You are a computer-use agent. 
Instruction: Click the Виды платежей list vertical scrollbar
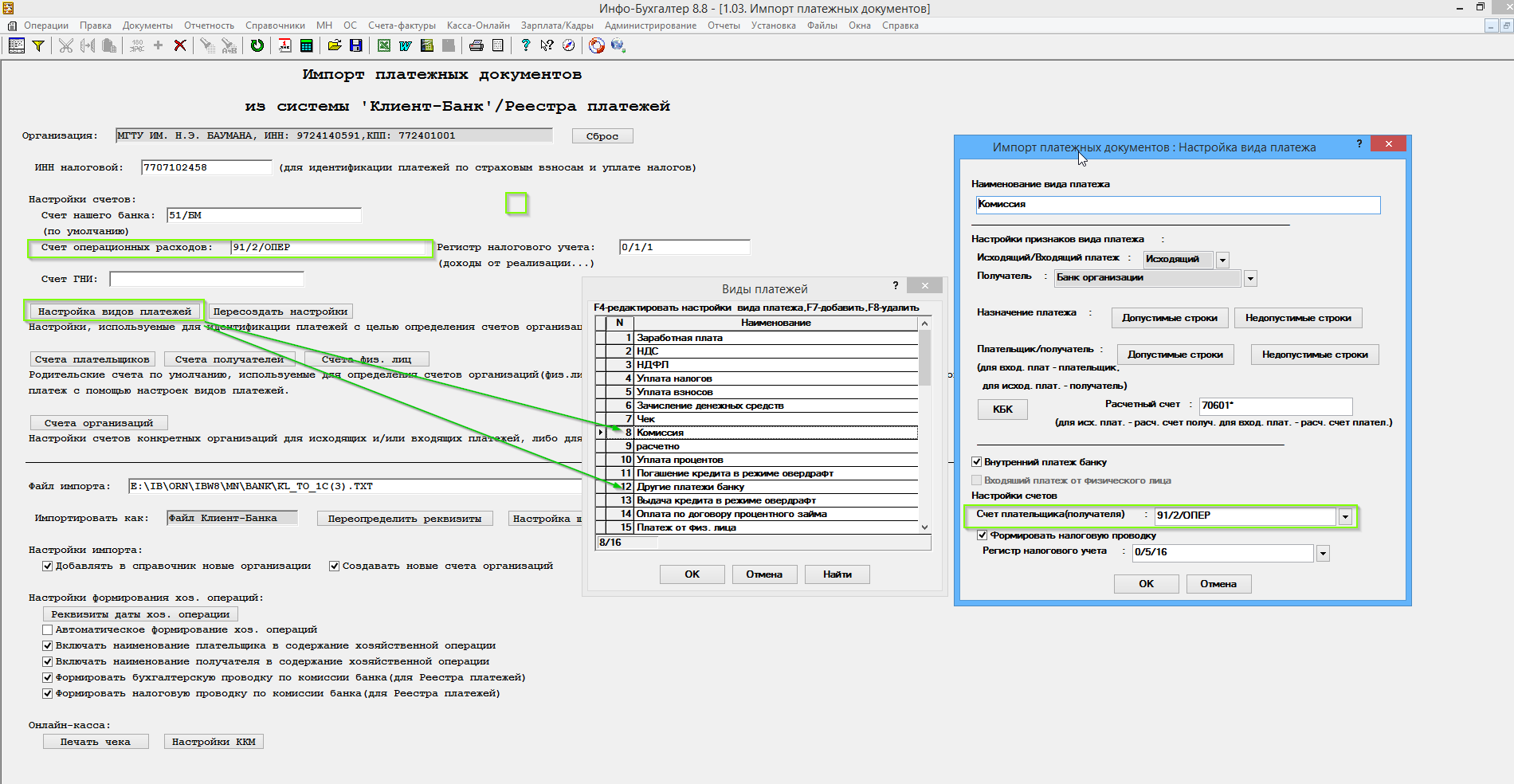click(x=924, y=425)
